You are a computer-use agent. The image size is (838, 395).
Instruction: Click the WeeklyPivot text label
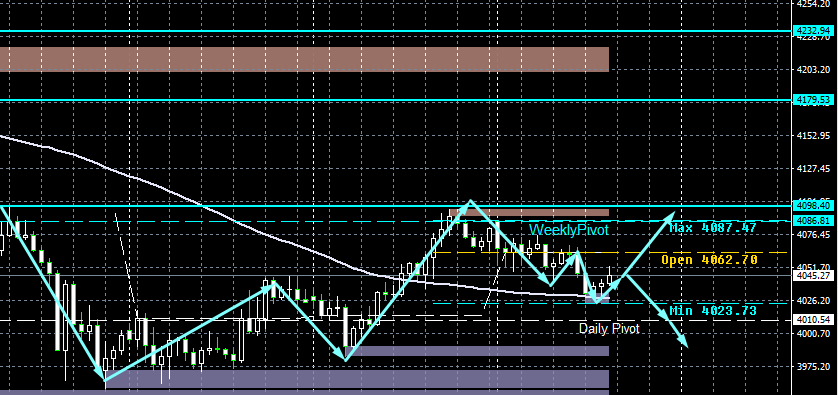[x=569, y=230]
